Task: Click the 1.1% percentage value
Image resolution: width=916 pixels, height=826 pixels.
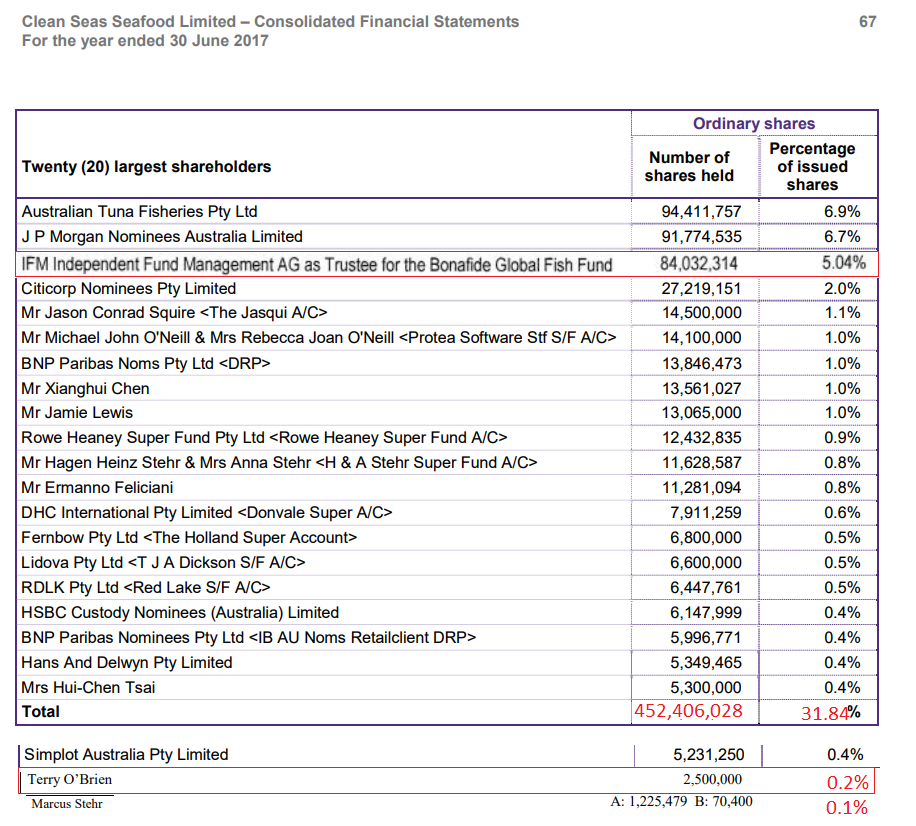Action: tap(842, 313)
